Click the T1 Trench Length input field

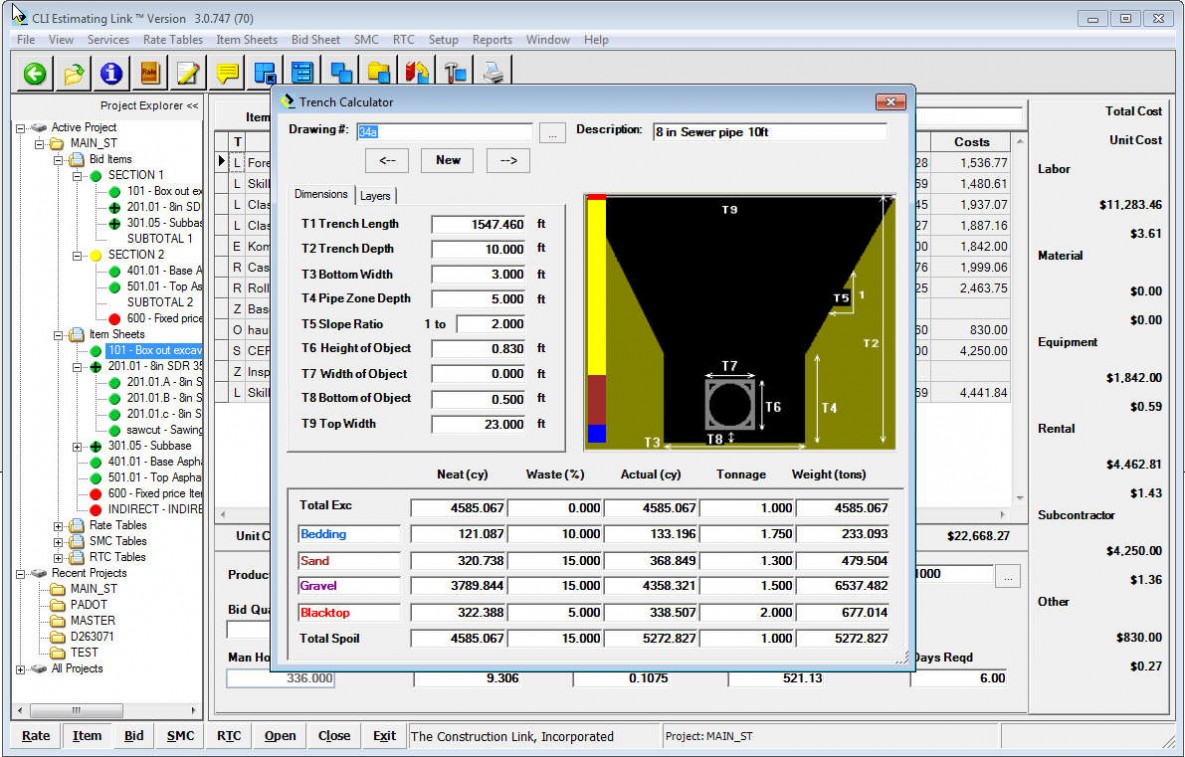(478, 224)
